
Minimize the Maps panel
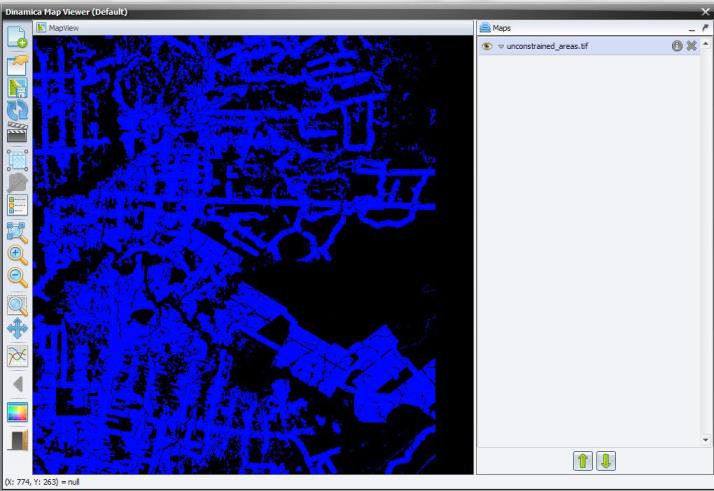coord(692,29)
